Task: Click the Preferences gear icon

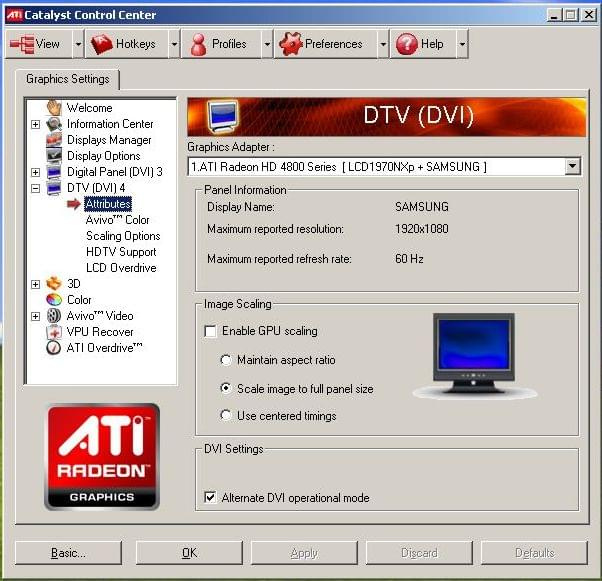Action: 291,44
